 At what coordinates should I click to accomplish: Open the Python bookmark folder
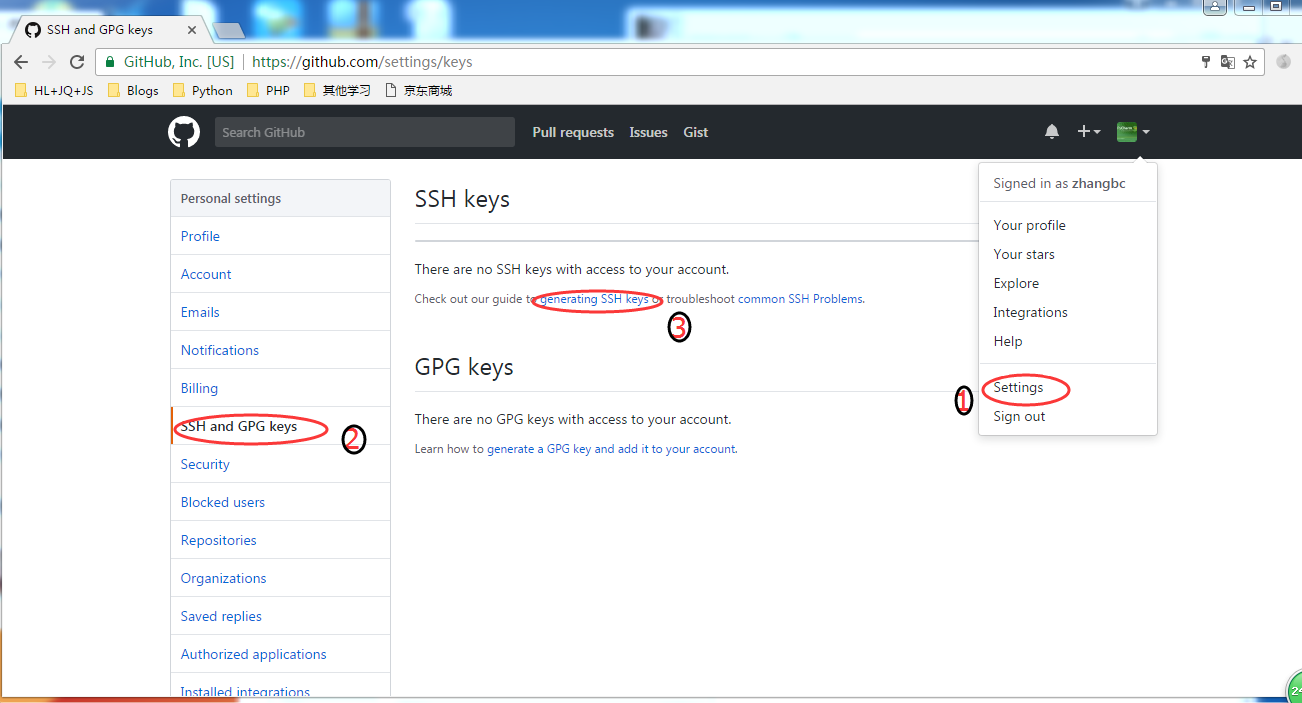[203, 90]
